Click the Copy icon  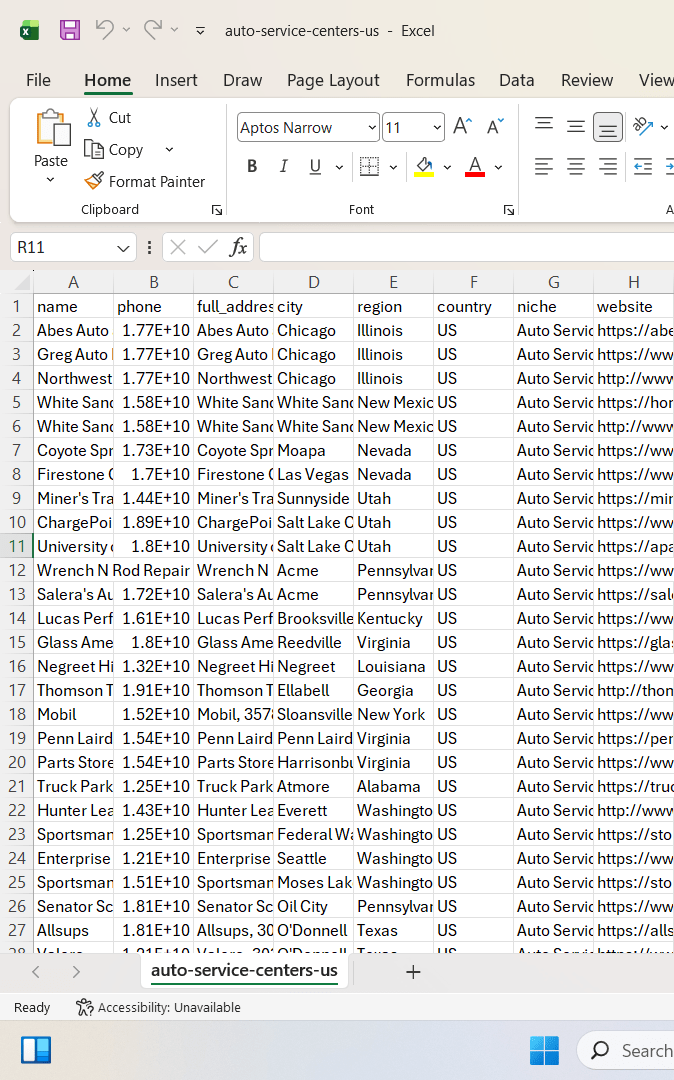coord(94,149)
